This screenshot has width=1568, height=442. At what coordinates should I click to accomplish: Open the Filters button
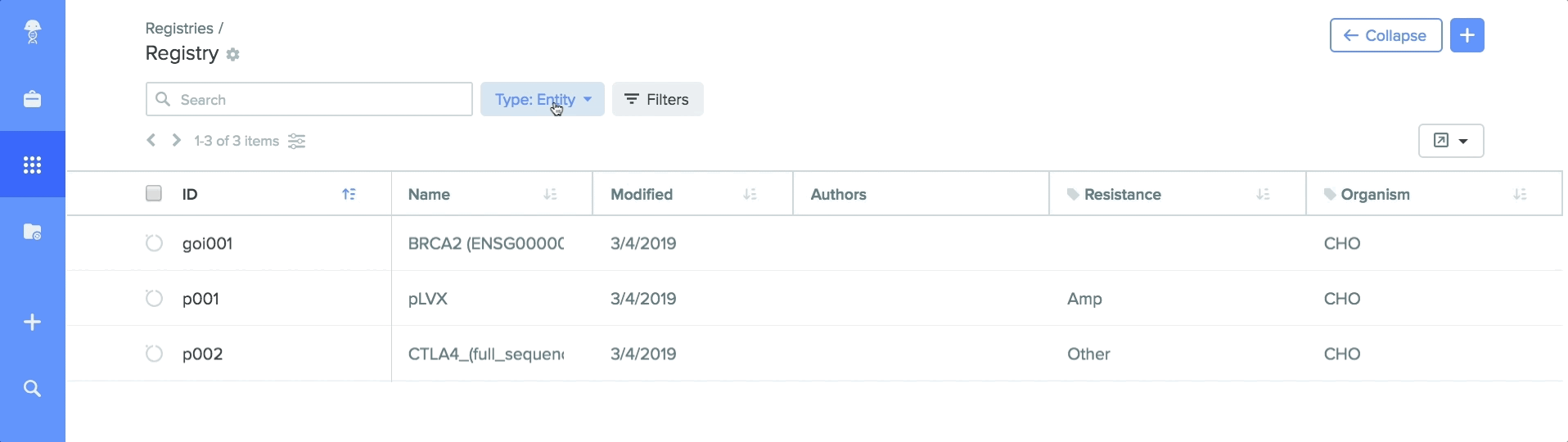coord(658,99)
